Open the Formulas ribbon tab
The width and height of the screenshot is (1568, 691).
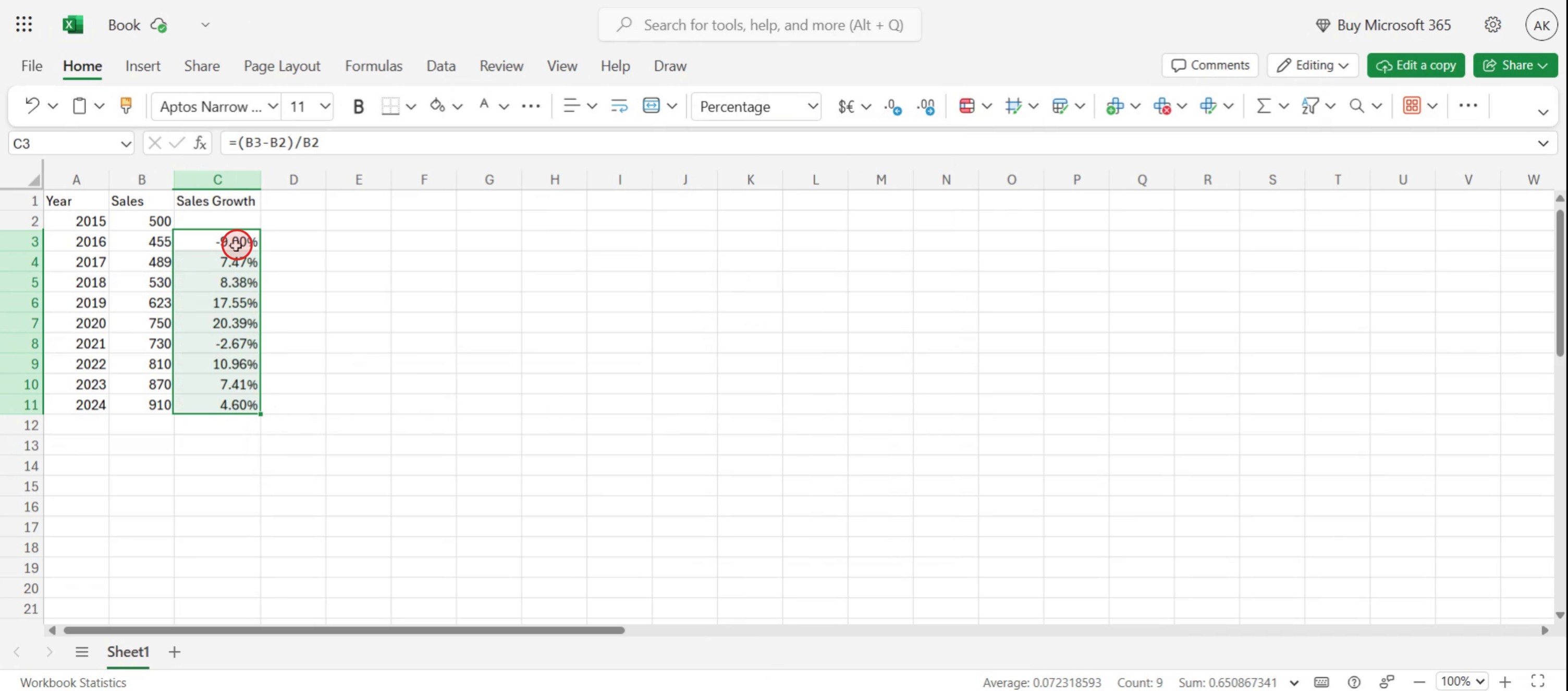click(373, 66)
